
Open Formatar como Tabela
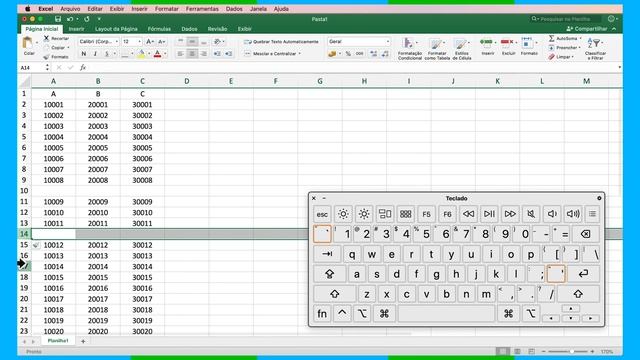437,49
